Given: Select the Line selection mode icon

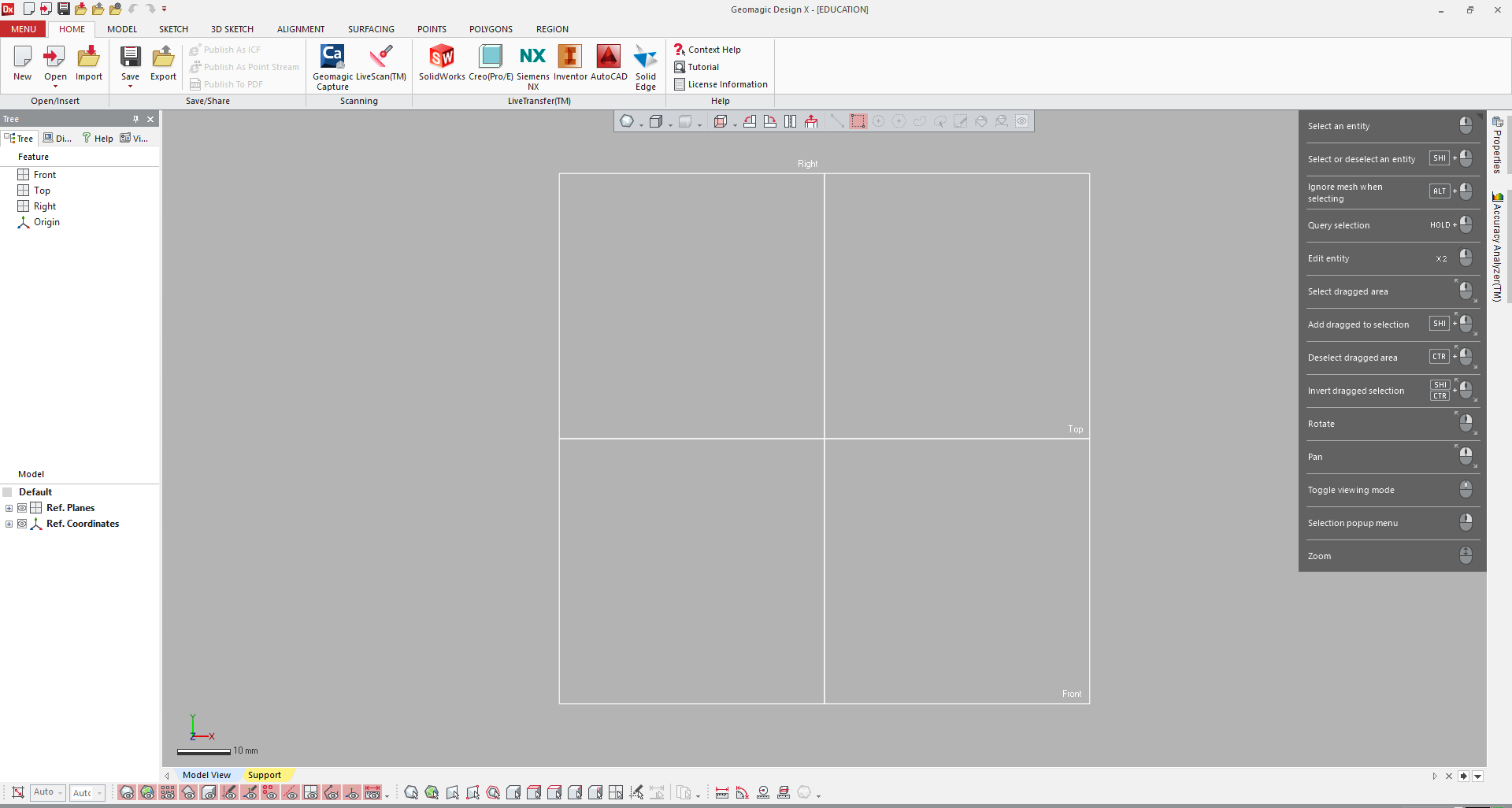Looking at the screenshot, I should pyautogui.click(x=837, y=121).
